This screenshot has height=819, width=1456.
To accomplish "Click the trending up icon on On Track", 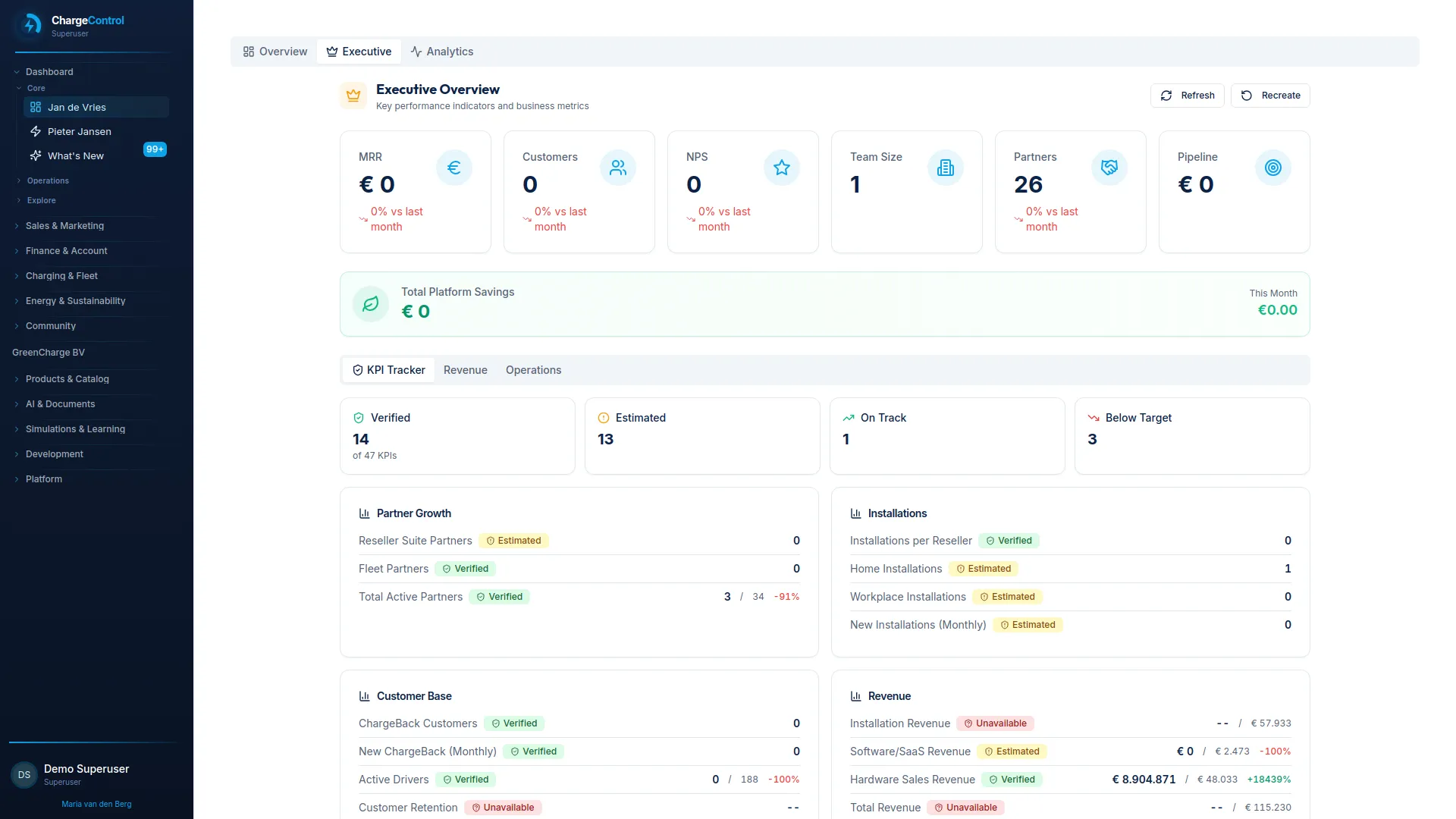I will coord(849,418).
